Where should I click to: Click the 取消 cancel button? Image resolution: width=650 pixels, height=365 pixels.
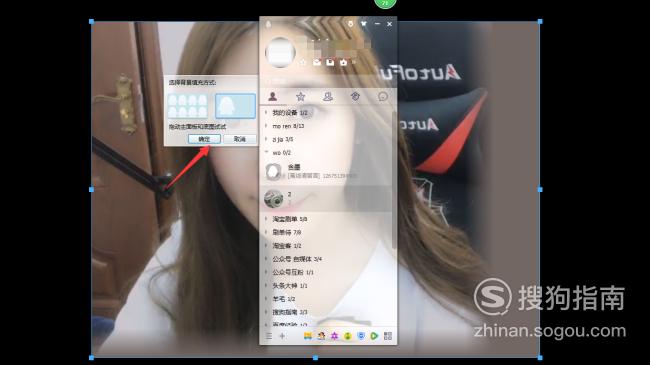(x=240, y=139)
